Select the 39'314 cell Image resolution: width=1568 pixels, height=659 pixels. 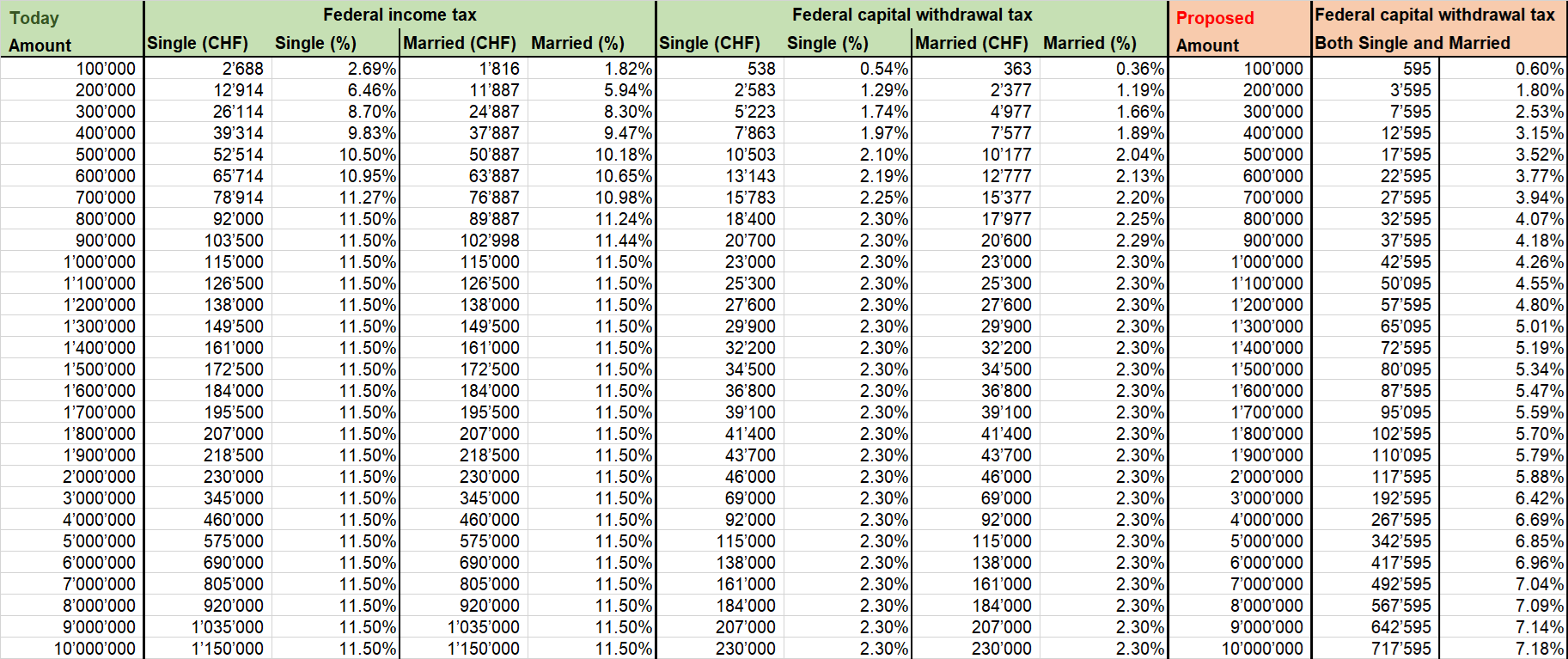coord(208,133)
